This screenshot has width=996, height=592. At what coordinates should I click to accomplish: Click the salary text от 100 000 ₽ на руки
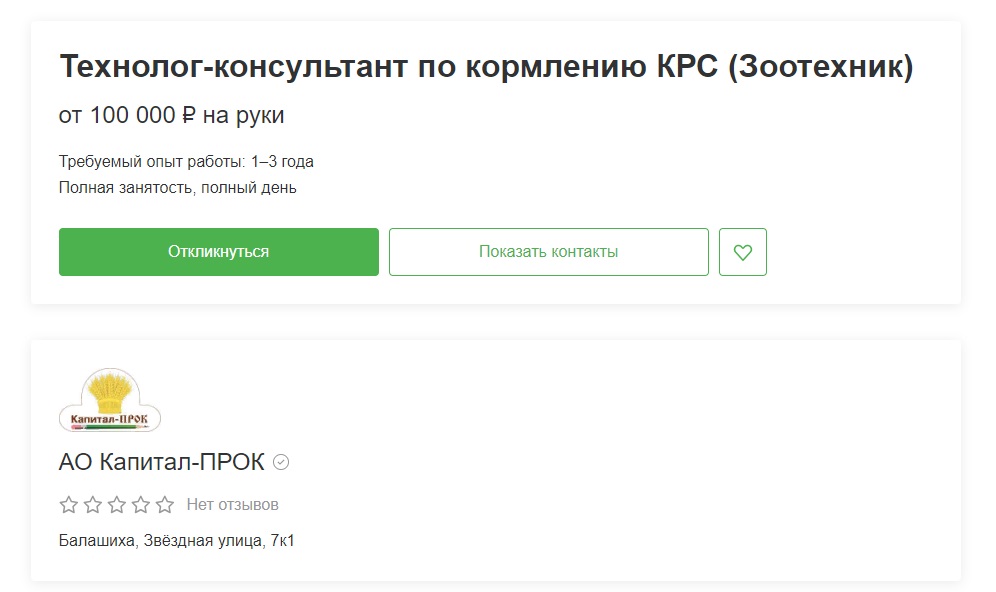coord(174,114)
